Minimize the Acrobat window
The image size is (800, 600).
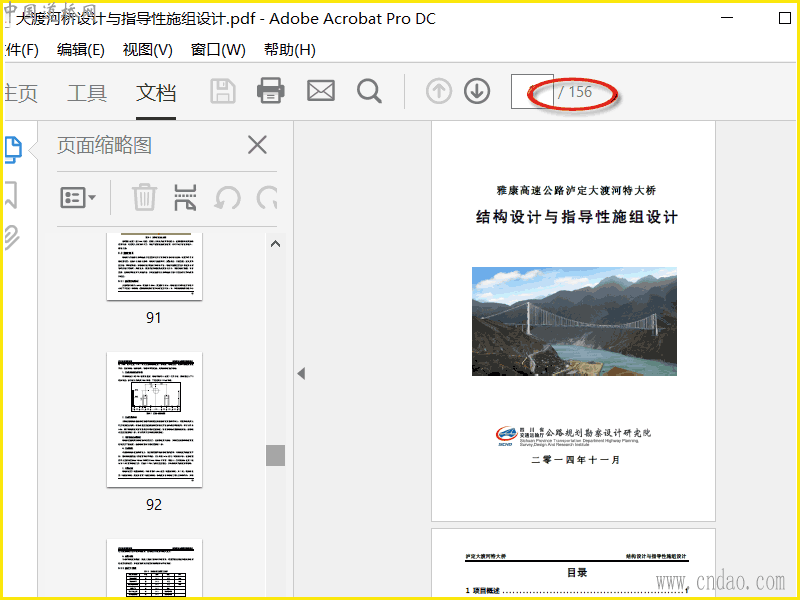(727, 18)
